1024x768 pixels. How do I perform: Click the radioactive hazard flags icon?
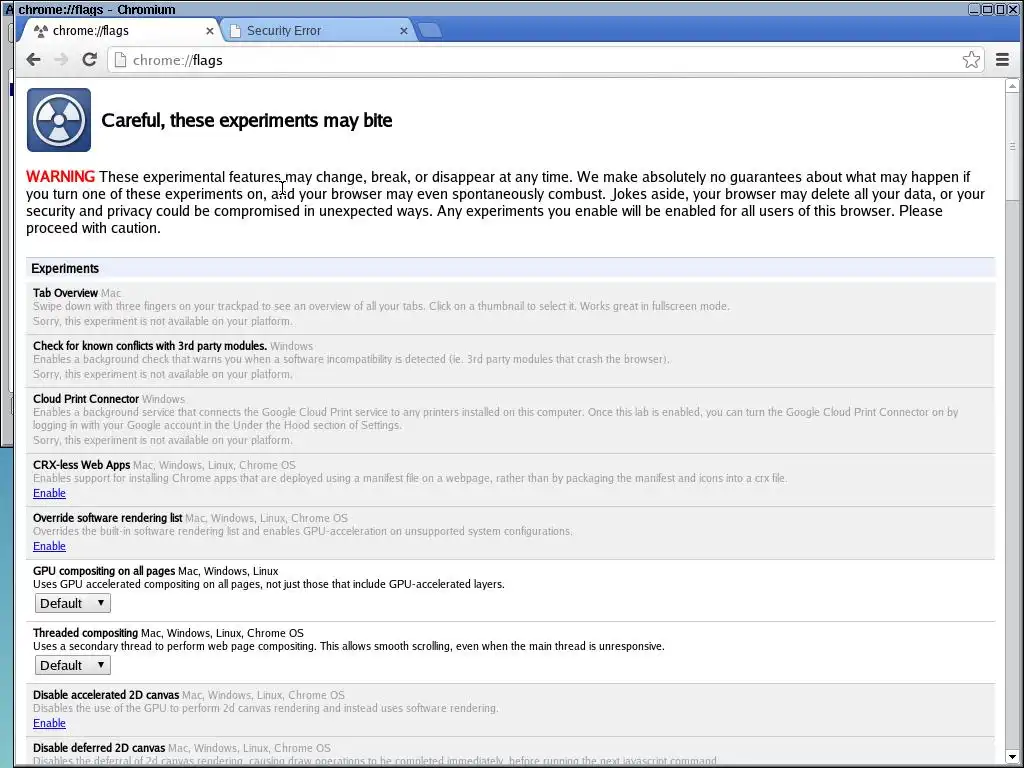59,120
